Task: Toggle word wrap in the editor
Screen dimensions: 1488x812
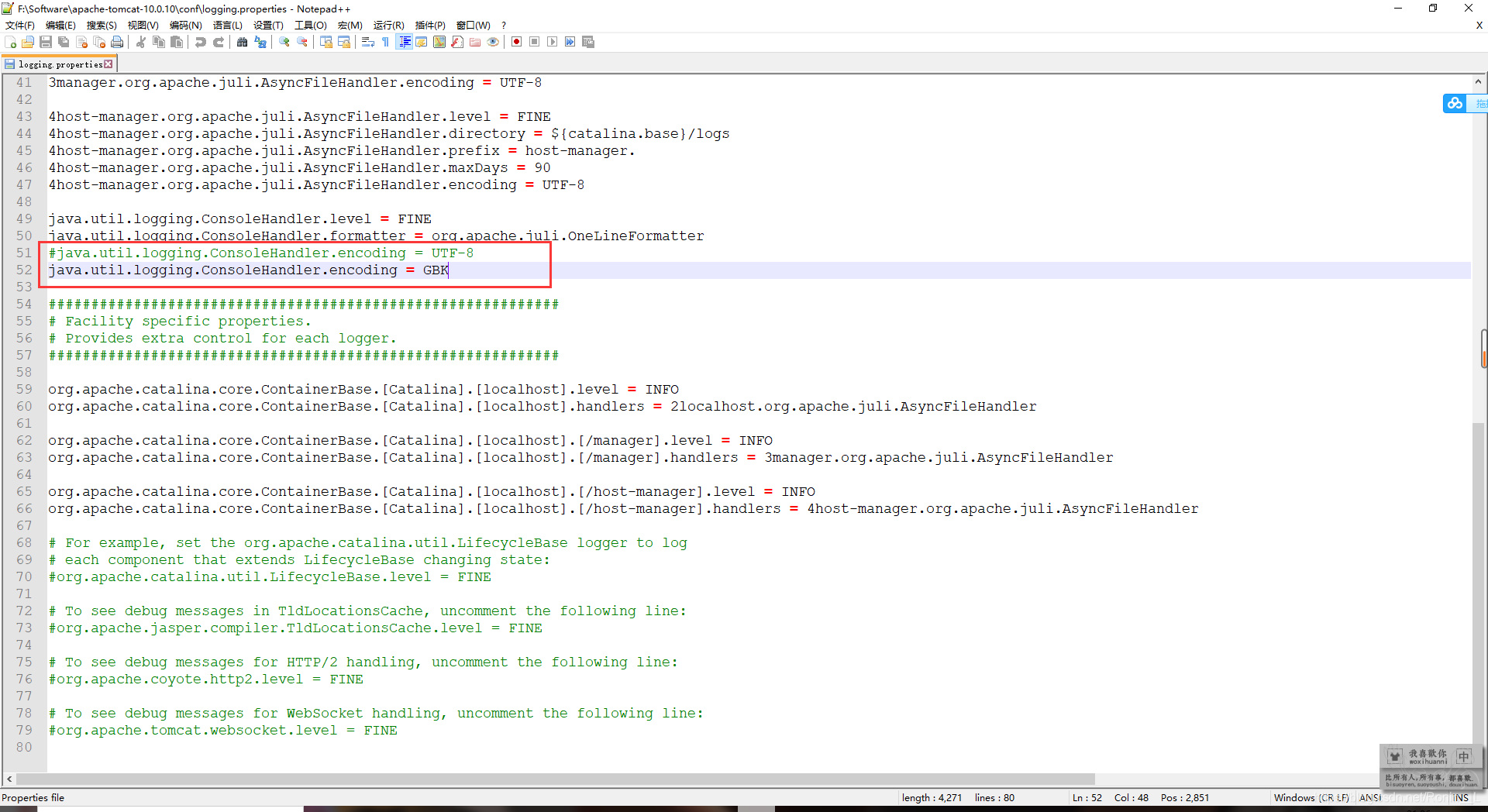Action: click(x=368, y=42)
